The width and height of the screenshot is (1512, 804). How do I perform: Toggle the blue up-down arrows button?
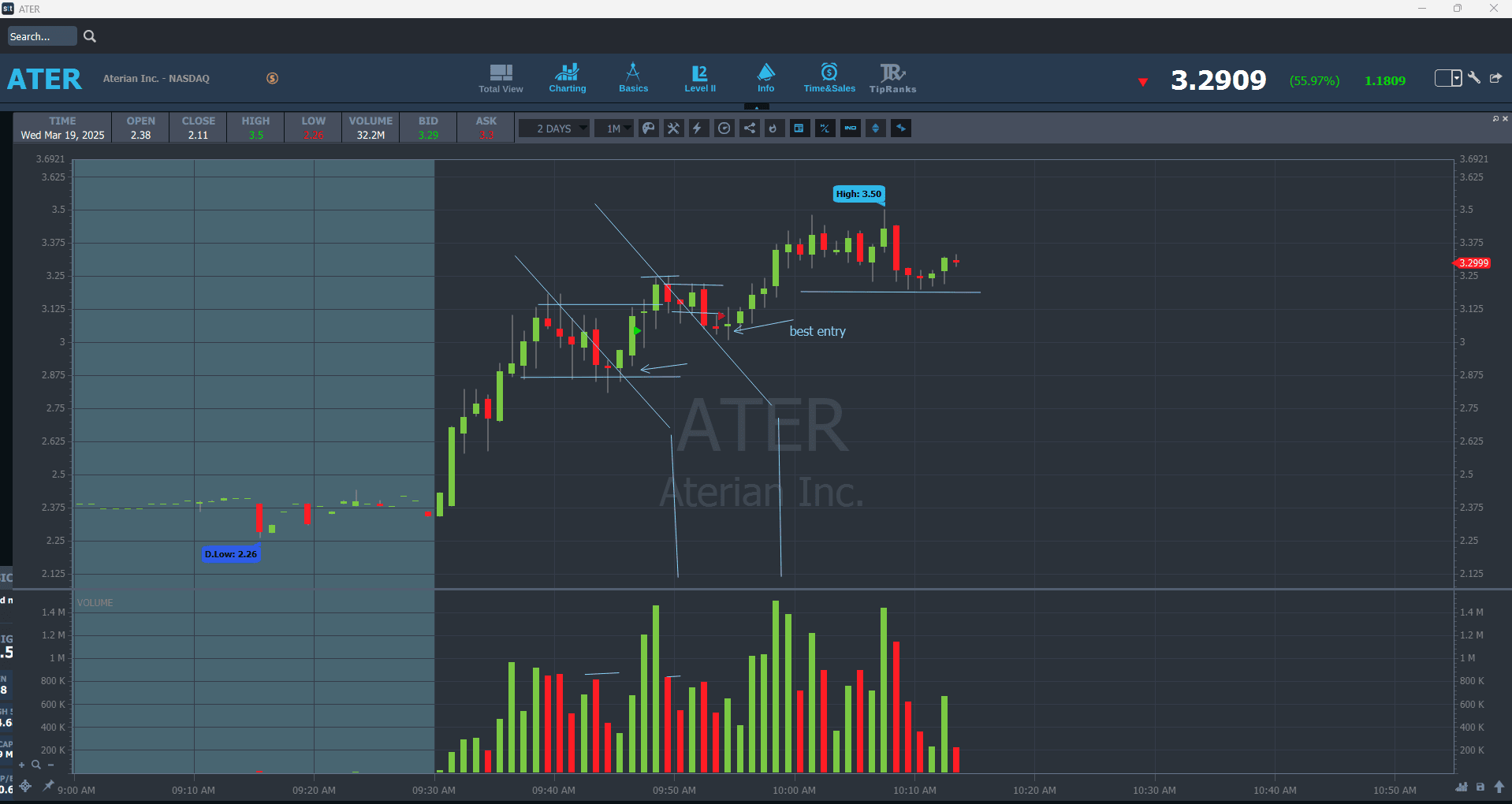click(876, 128)
